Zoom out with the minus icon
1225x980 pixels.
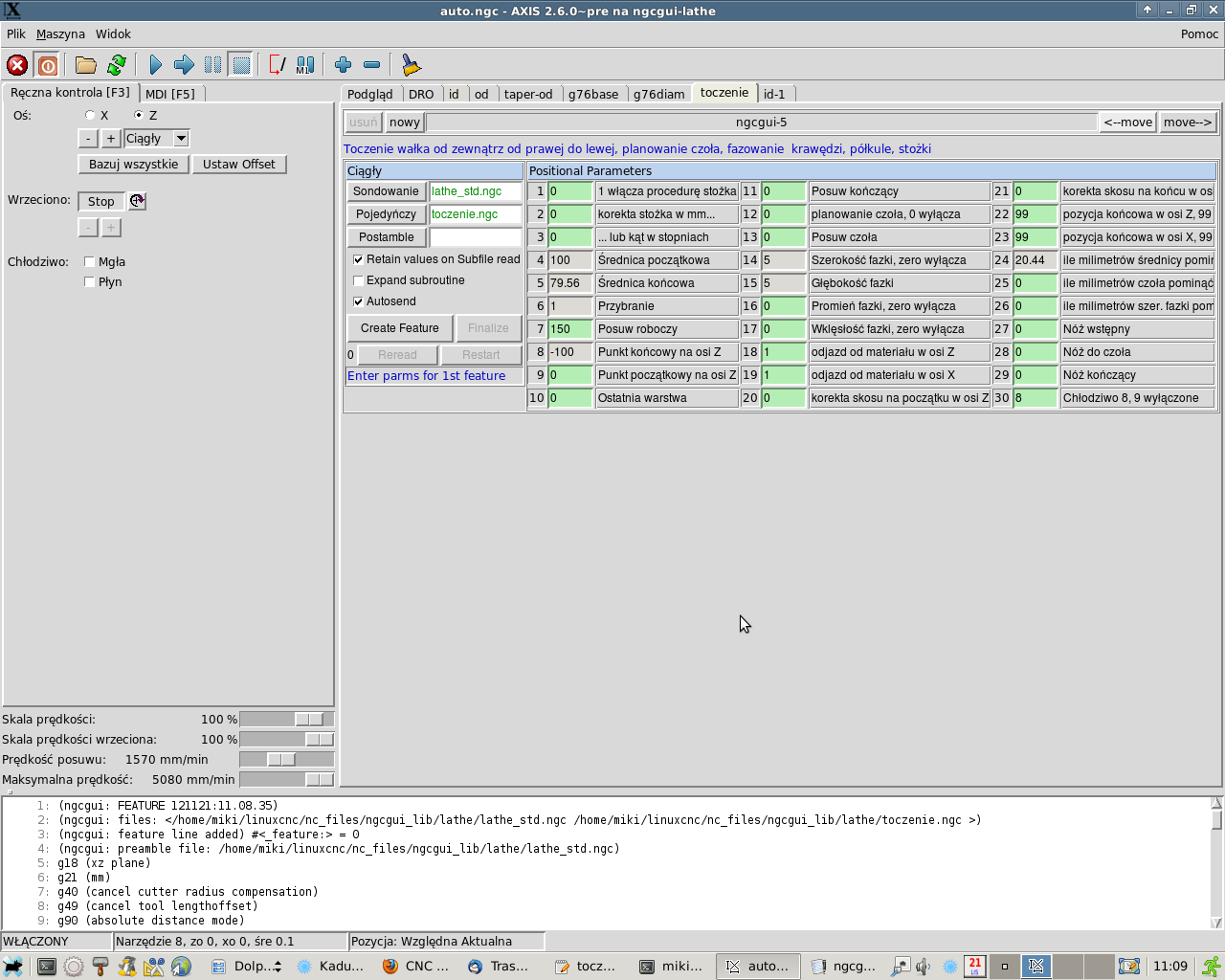(x=372, y=65)
